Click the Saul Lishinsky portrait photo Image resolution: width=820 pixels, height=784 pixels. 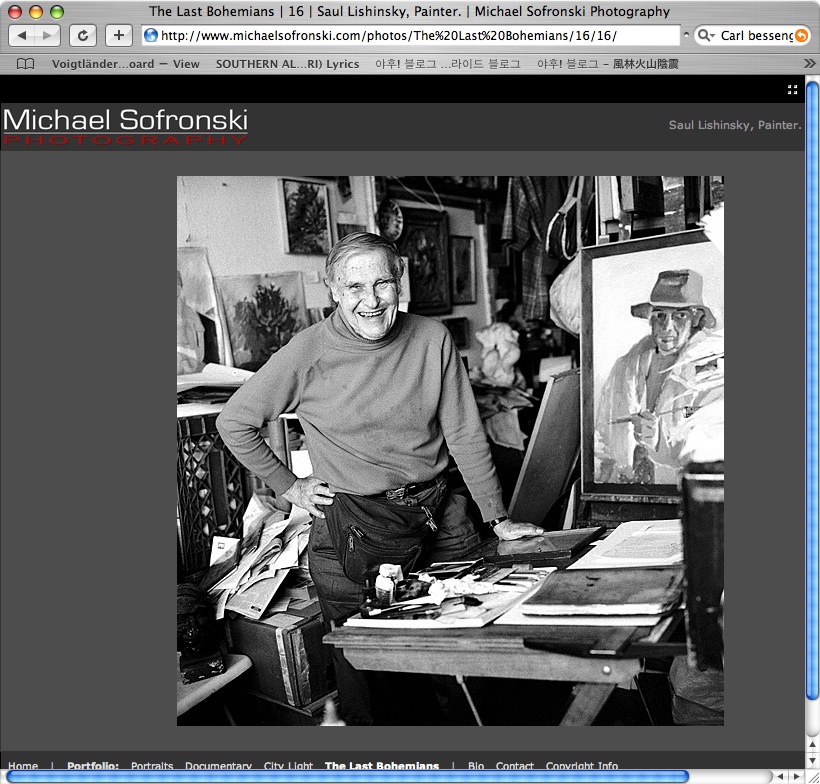[x=450, y=450]
